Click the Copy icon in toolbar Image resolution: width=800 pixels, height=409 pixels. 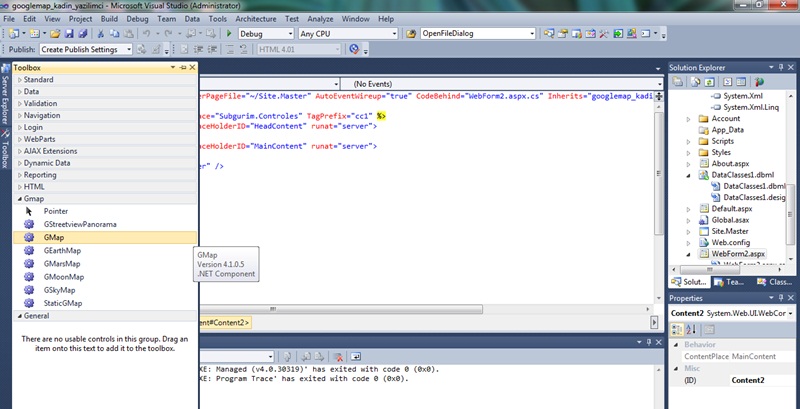pos(114,34)
